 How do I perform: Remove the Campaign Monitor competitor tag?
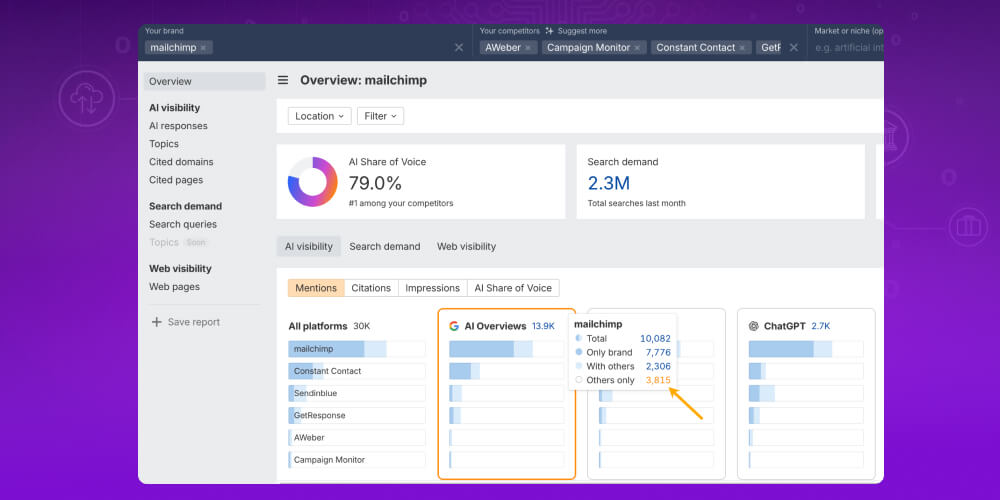click(638, 48)
